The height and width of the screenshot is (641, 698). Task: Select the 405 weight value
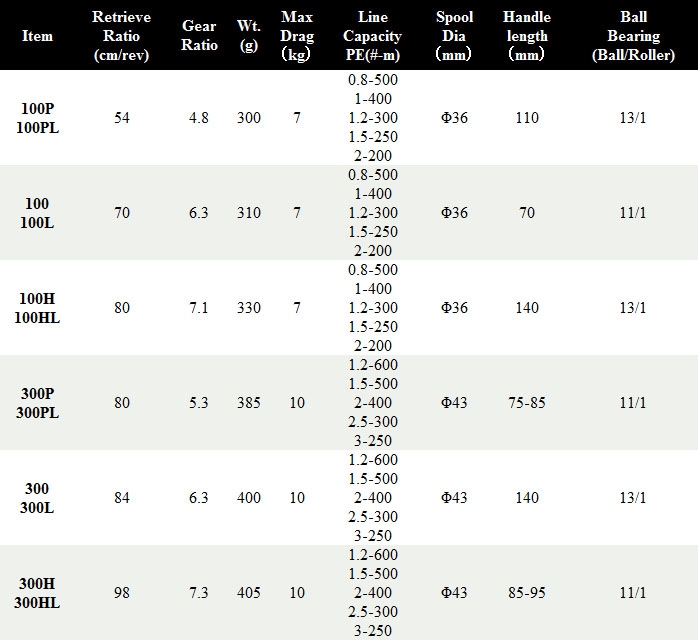tap(249, 593)
